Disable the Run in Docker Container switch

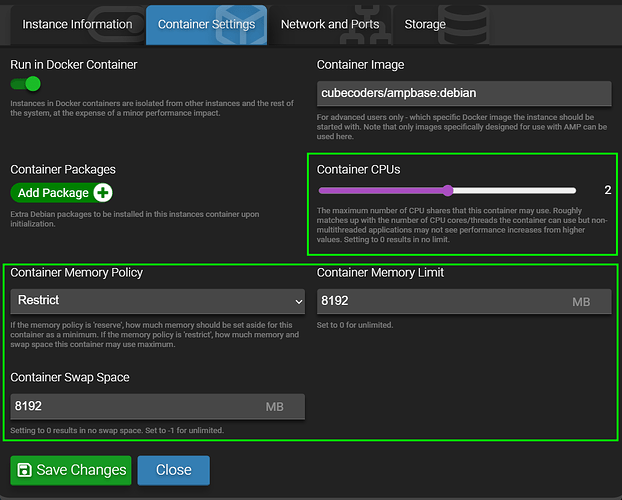pos(27,84)
